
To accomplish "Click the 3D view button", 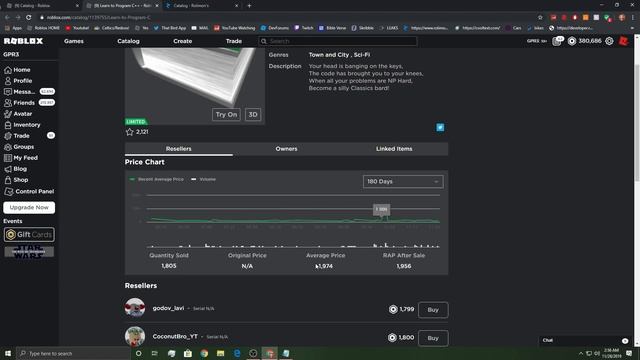I will [x=253, y=115].
